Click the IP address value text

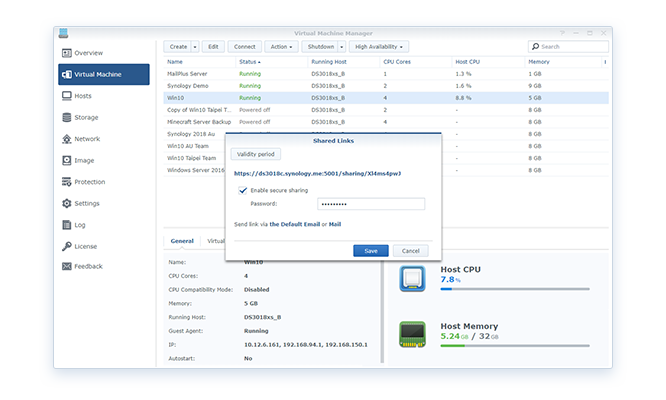(306, 345)
